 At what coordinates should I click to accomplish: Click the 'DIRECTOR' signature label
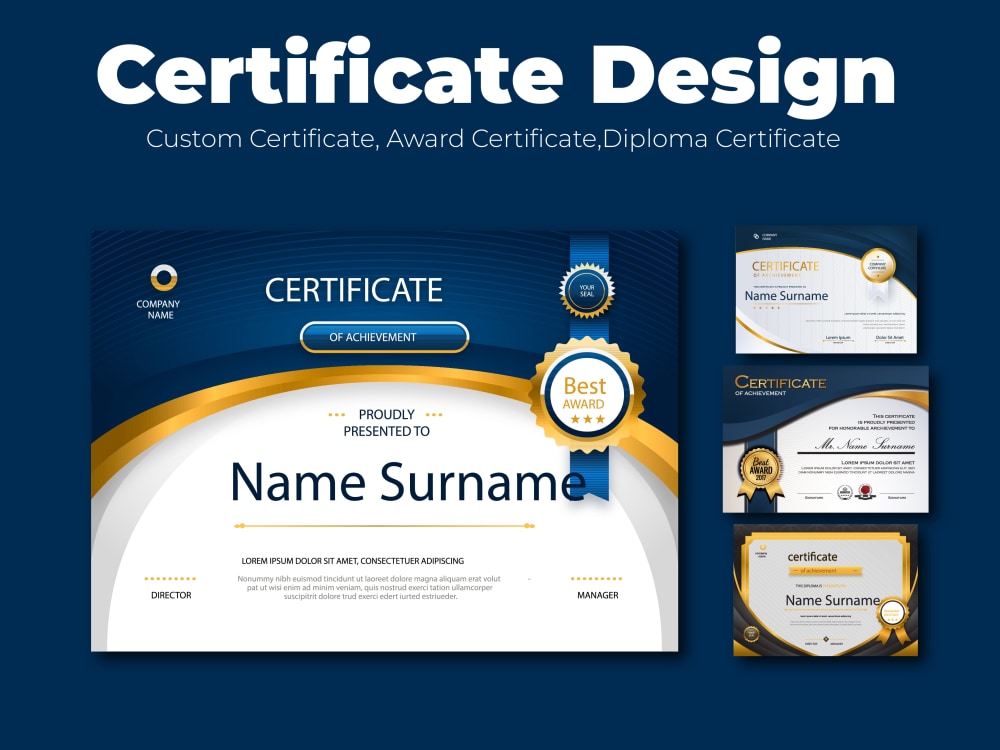pos(171,595)
